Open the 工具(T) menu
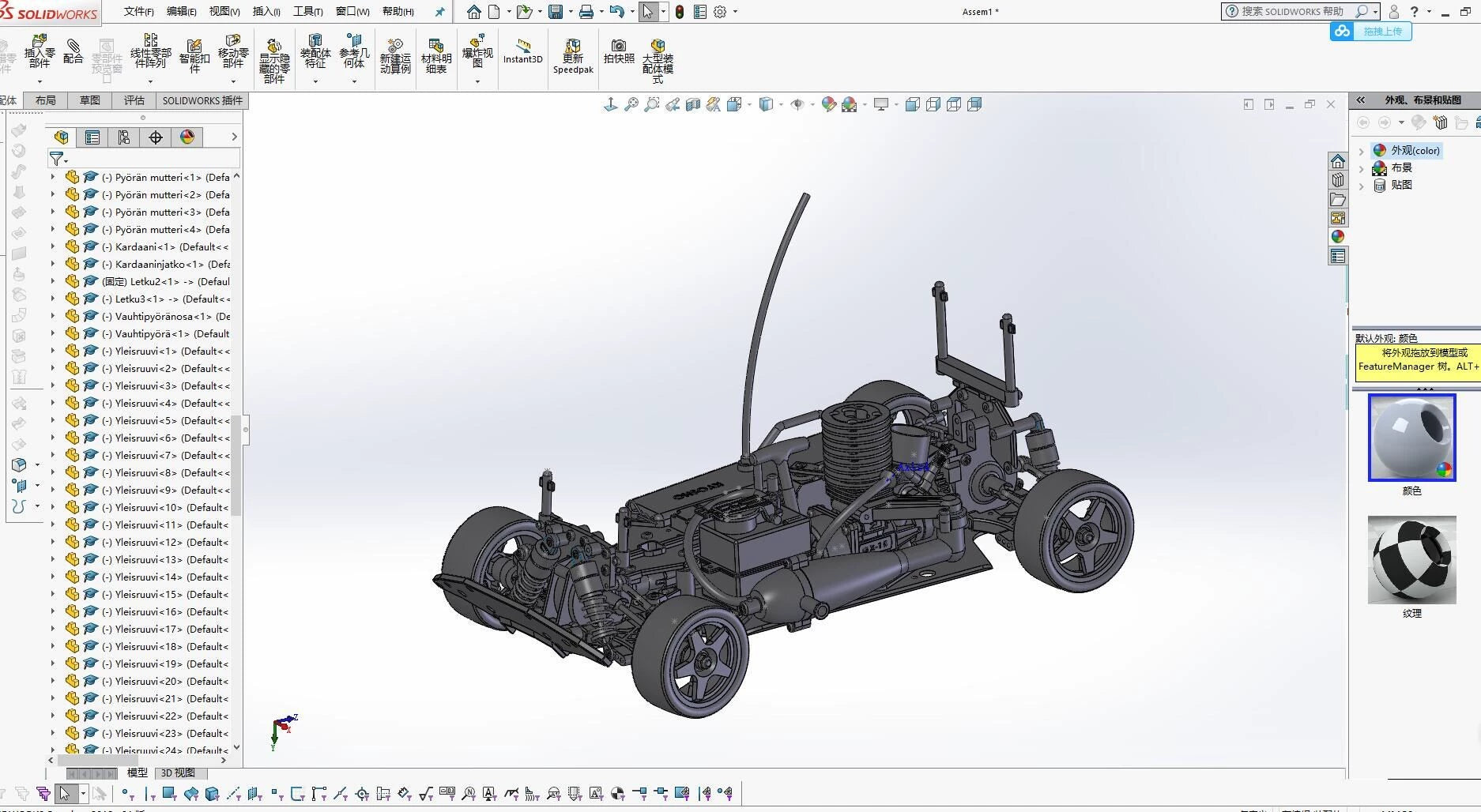1481x812 pixels. tap(307, 11)
